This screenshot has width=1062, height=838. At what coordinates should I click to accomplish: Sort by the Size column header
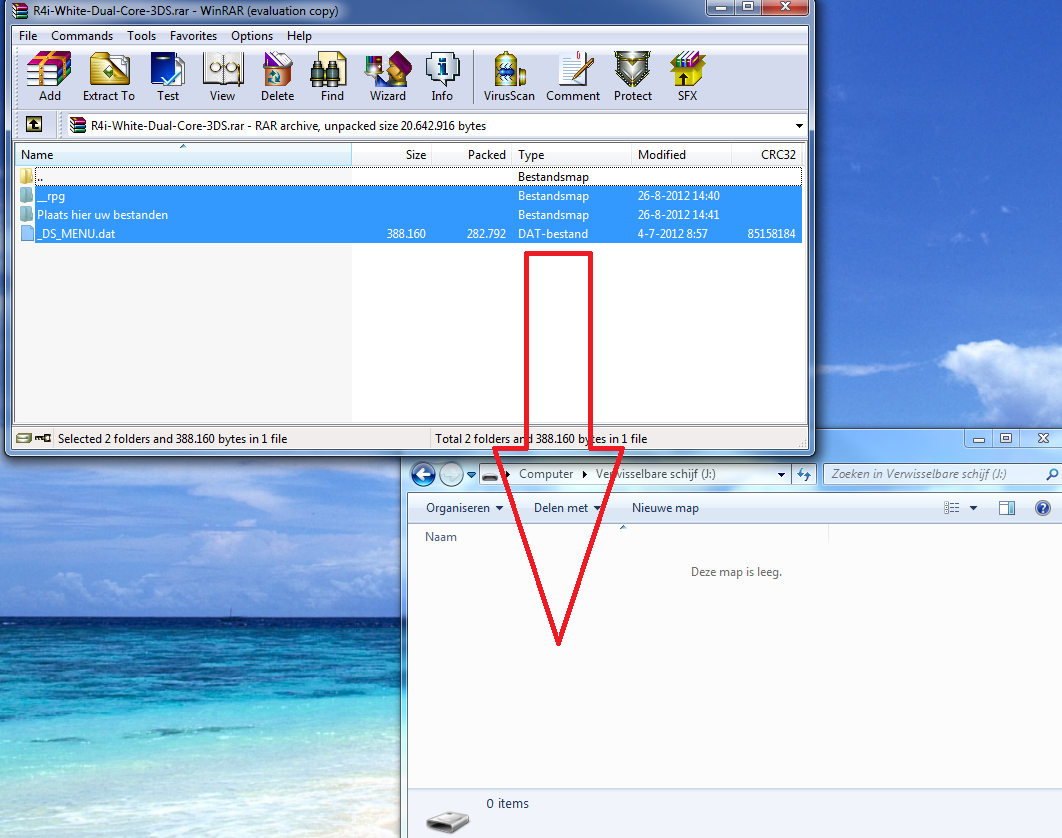pyautogui.click(x=391, y=154)
